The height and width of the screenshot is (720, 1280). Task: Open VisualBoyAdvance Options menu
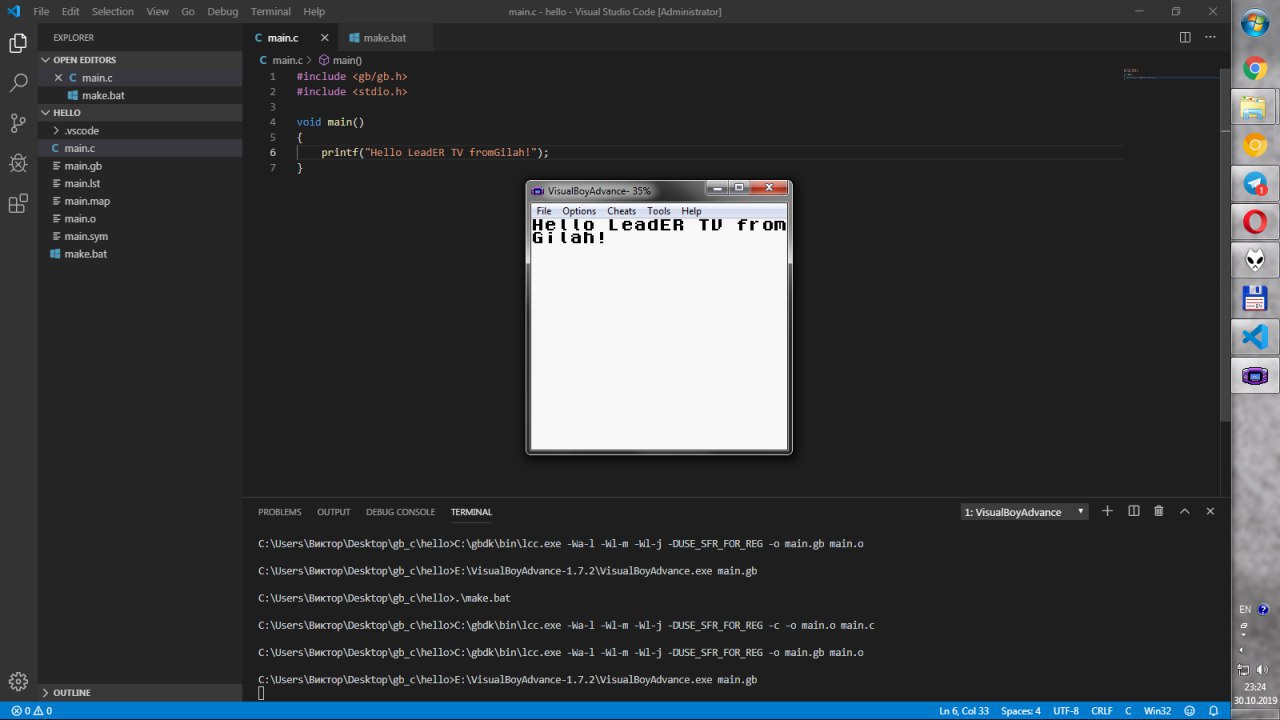(579, 211)
